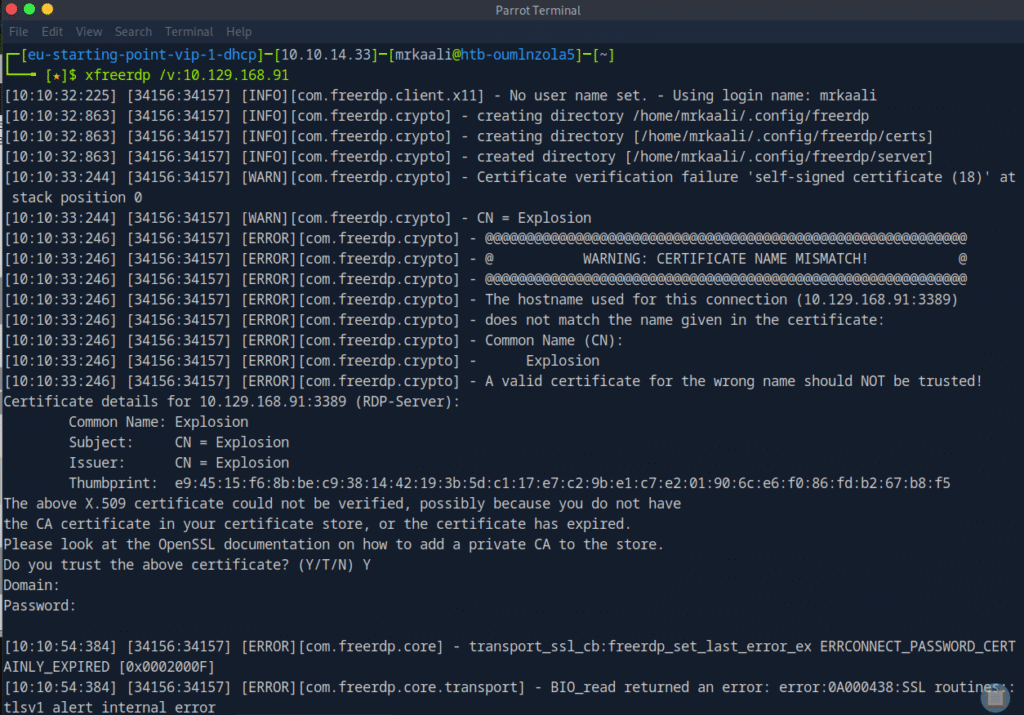Screen dimensions: 1024x715
Task: Open the View menu
Action: click(x=89, y=32)
